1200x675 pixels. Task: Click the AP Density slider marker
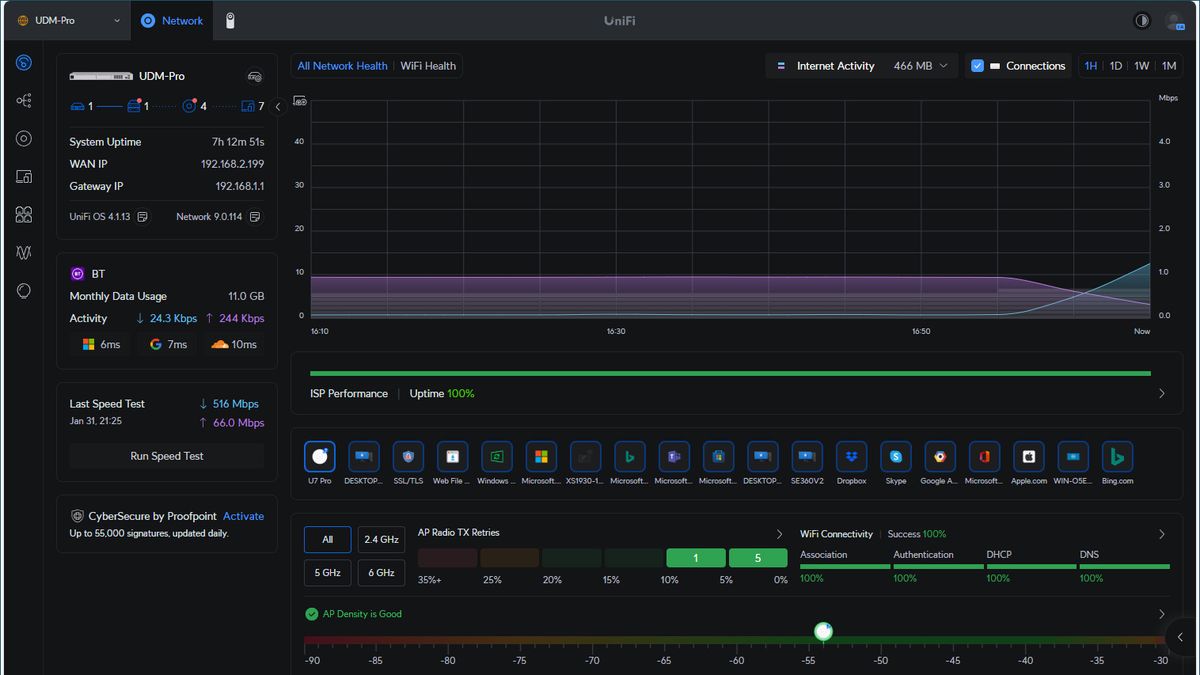[823, 631]
